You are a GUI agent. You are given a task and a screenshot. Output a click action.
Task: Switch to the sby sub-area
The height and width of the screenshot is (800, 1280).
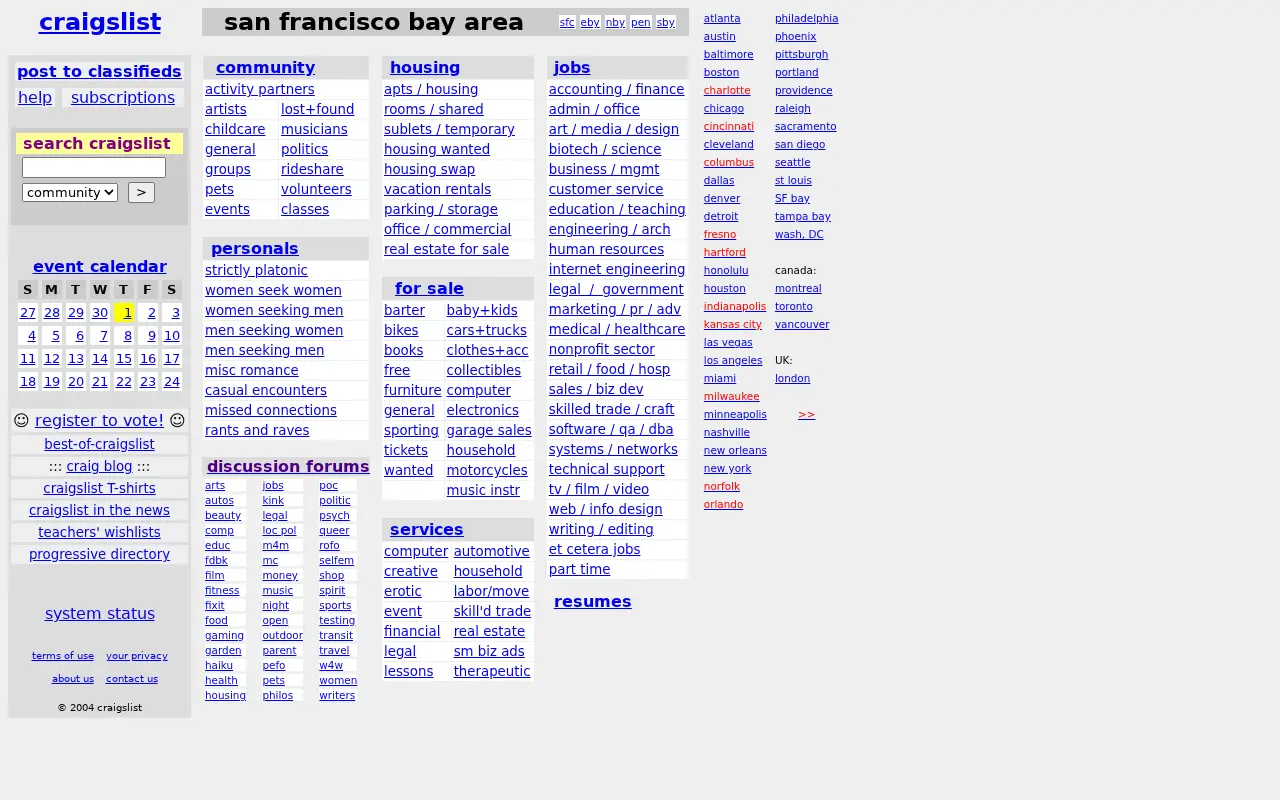point(666,22)
